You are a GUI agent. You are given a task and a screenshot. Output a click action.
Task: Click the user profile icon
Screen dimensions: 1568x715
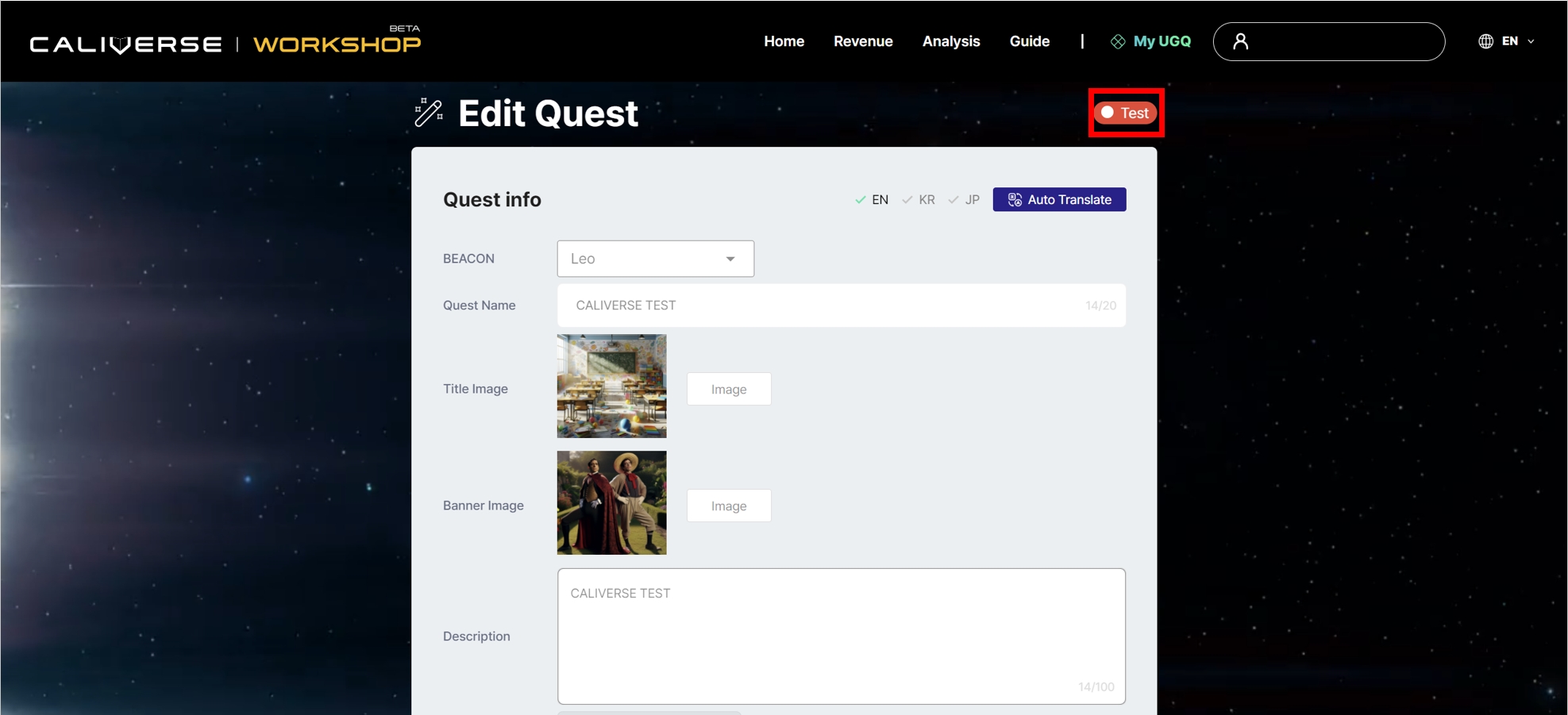(1240, 41)
